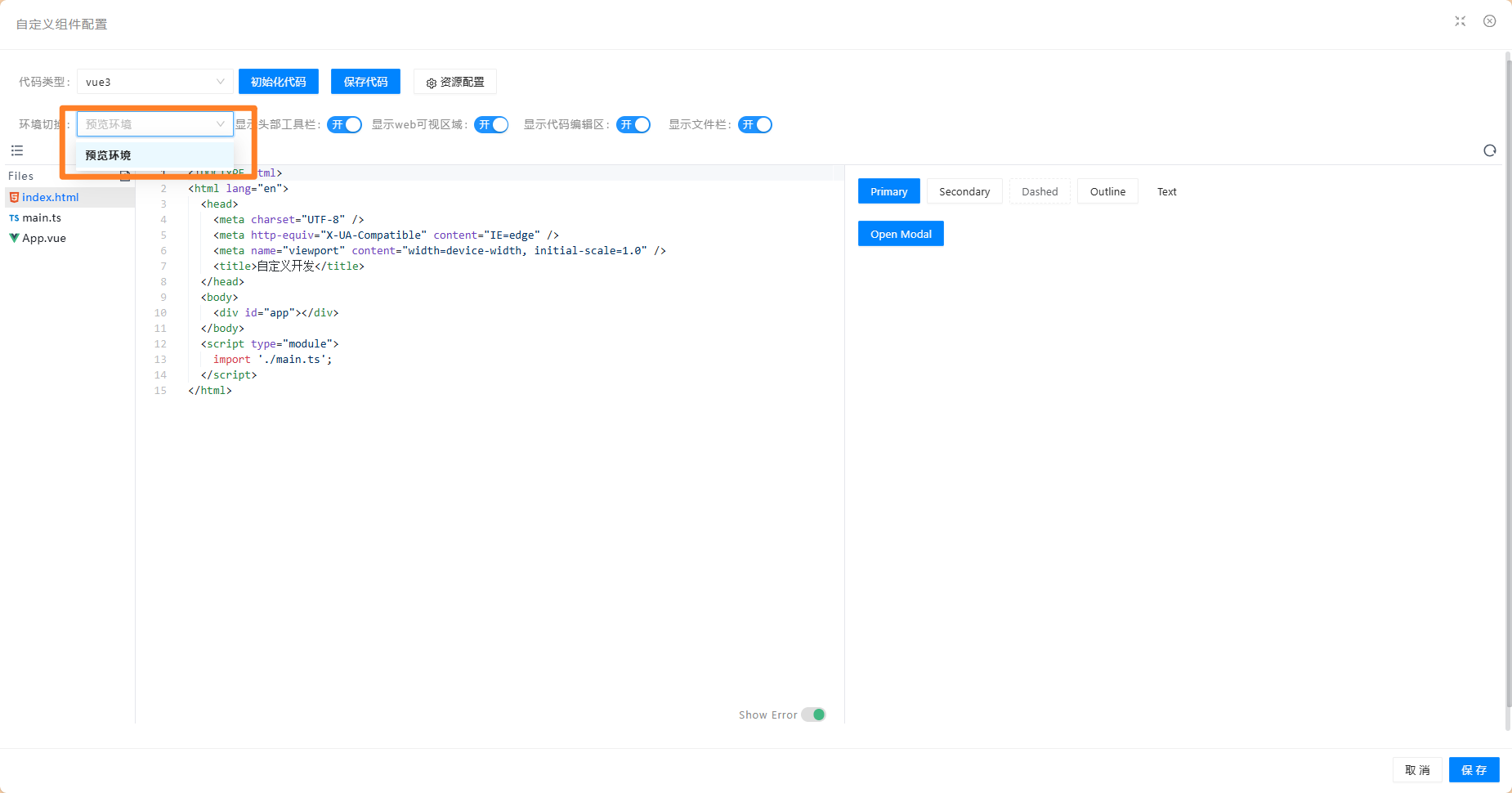Close the 自定义组件配置 dialog
Image resolution: width=1512 pixels, height=793 pixels.
tap(1490, 21)
